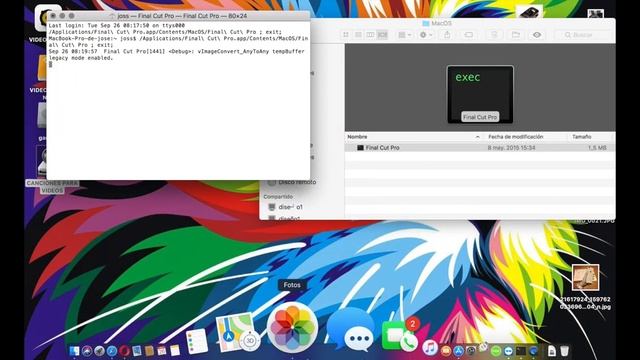Viewport: 640px width, 360px height.
Task: Open Photos app in the Dock
Action: (292, 327)
